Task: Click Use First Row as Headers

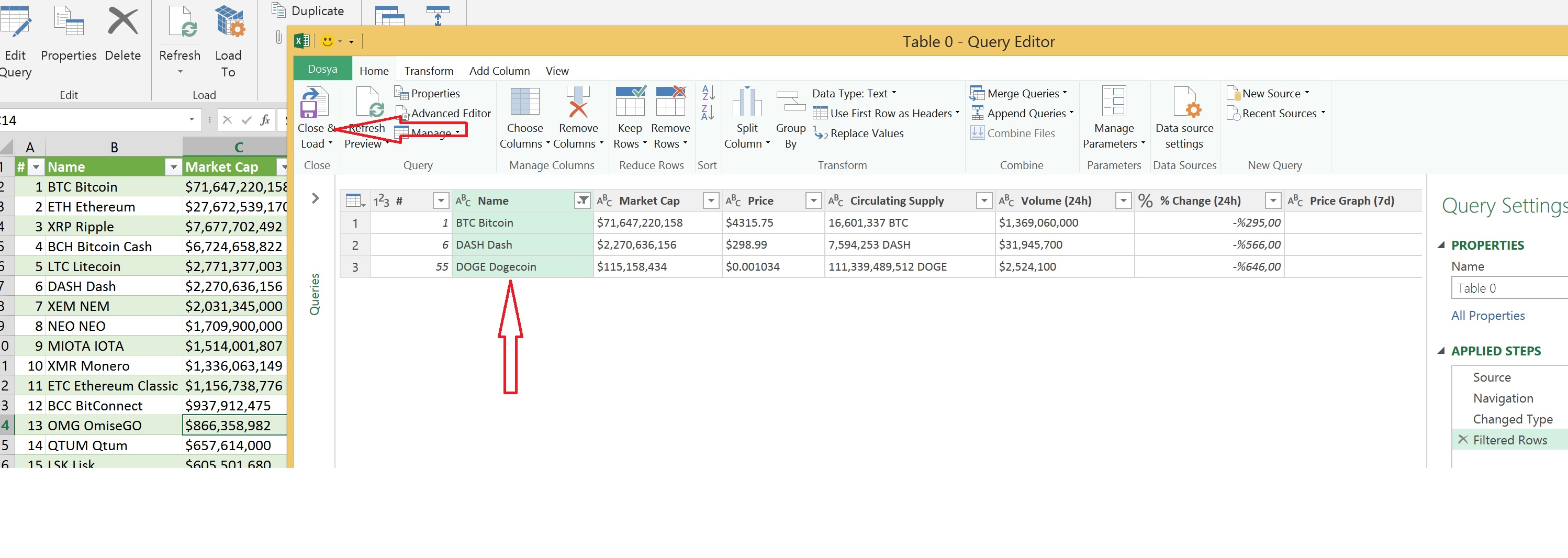Action: [886, 113]
